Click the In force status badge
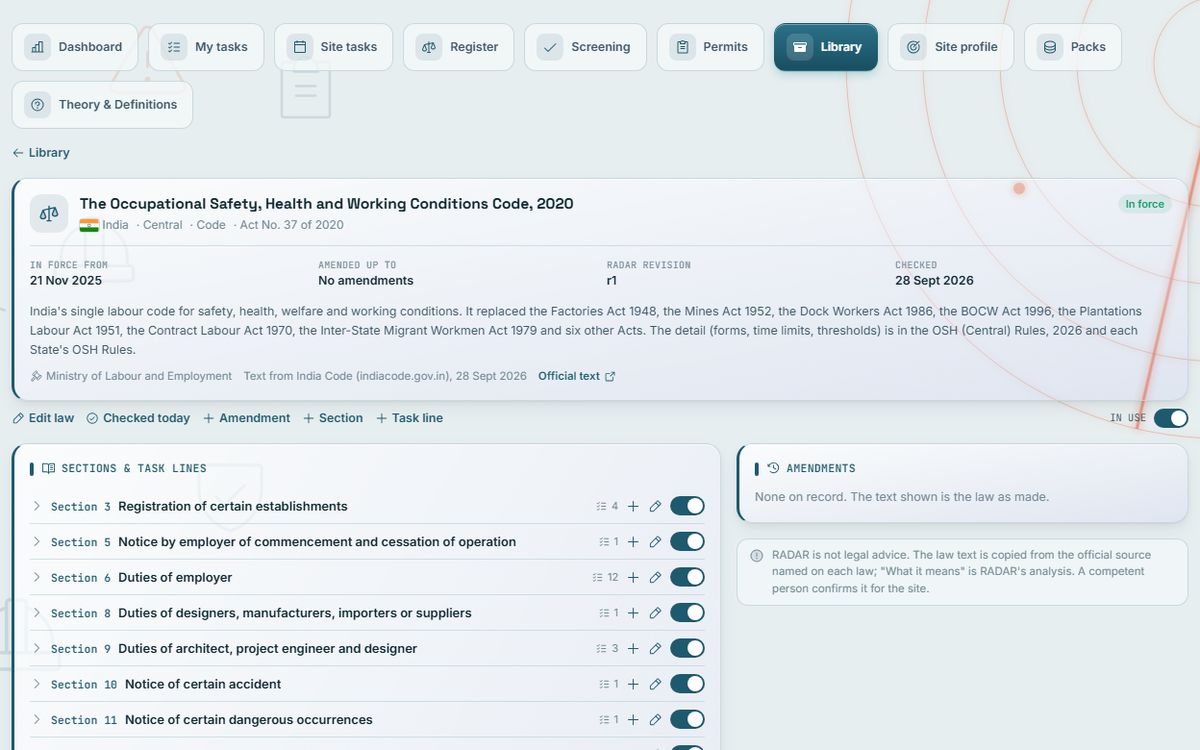The width and height of the screenshot is (1200, 750). coord(1144,204)
